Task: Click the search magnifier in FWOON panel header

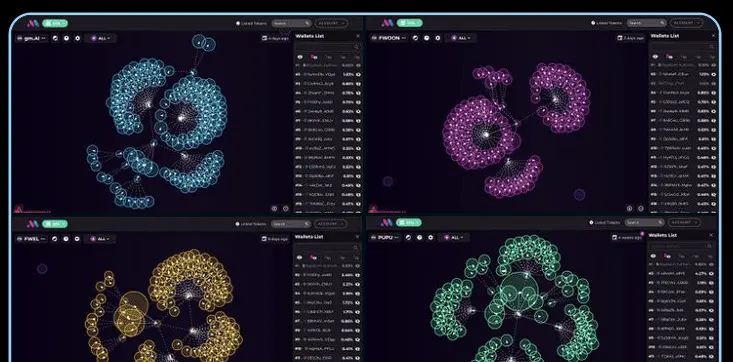Action: coord(662,22)
